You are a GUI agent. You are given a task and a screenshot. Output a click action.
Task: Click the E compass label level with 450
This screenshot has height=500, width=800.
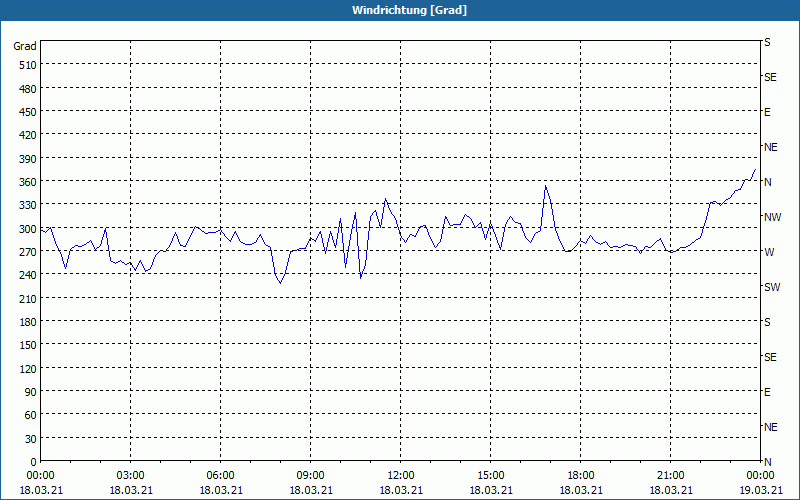point(767,112)
